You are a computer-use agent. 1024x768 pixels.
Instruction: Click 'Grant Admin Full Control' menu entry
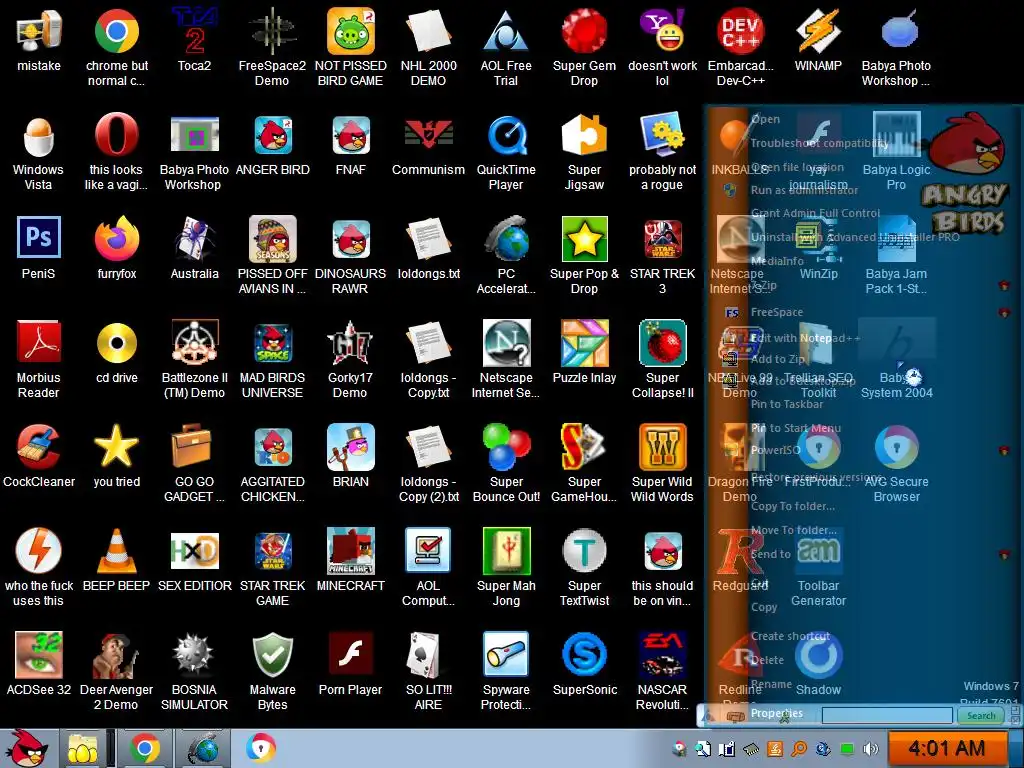815,213
